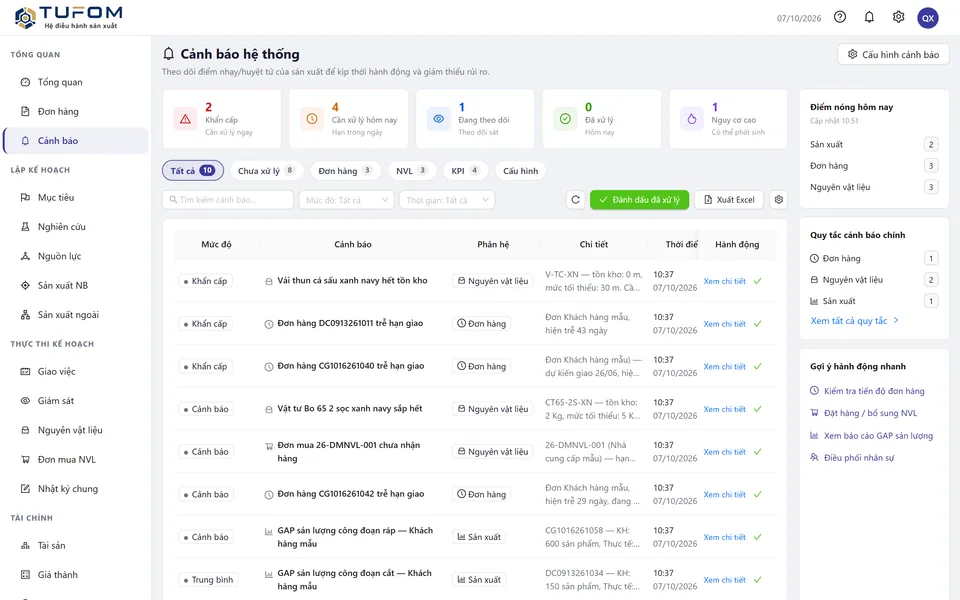The height and width of the screenshot is (600, 960).
Task: Open 'Giám sát' in the sidebar
Action: coord(76,401)
